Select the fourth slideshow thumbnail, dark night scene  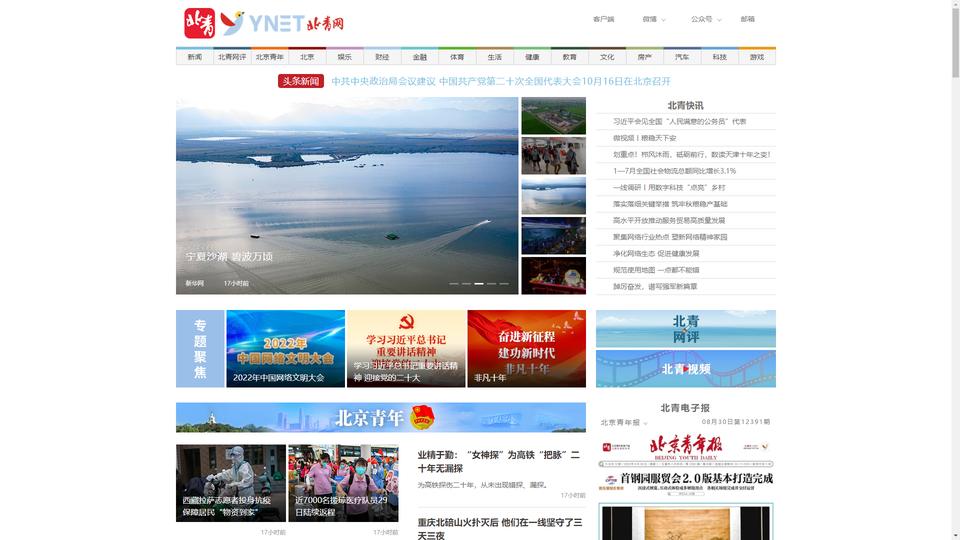click(x=553, y=236)
